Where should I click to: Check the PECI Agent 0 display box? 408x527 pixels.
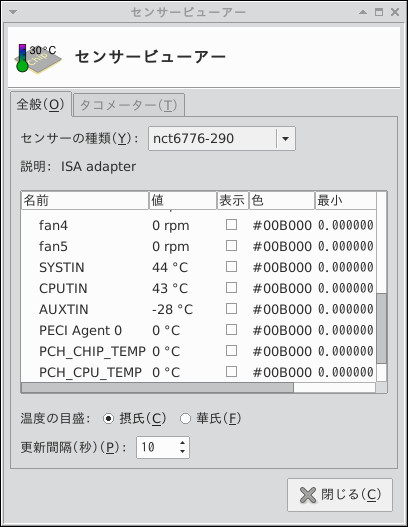coord(231,330)
